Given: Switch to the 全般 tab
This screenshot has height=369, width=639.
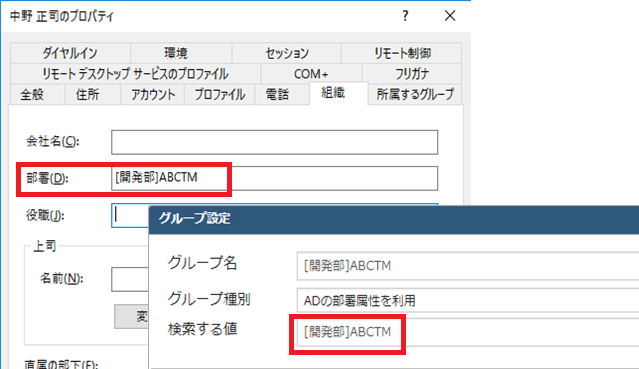Looking at the screenshot, I should pos(37,95).
